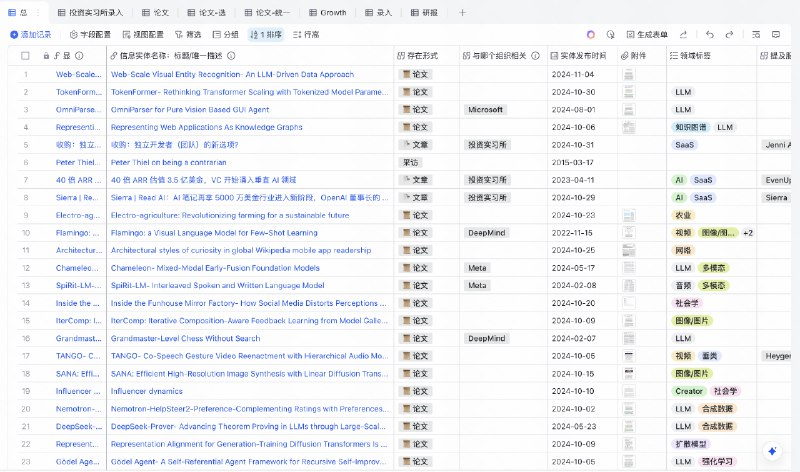
Task: Open the 研报 tab
Action: (424, 12)
